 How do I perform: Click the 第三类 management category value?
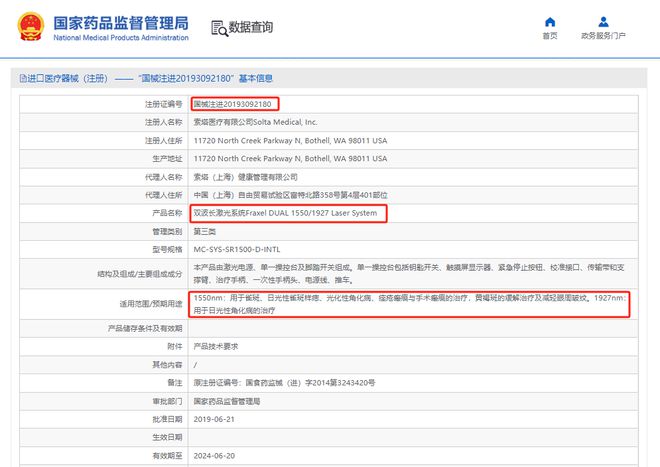[205, 231]
